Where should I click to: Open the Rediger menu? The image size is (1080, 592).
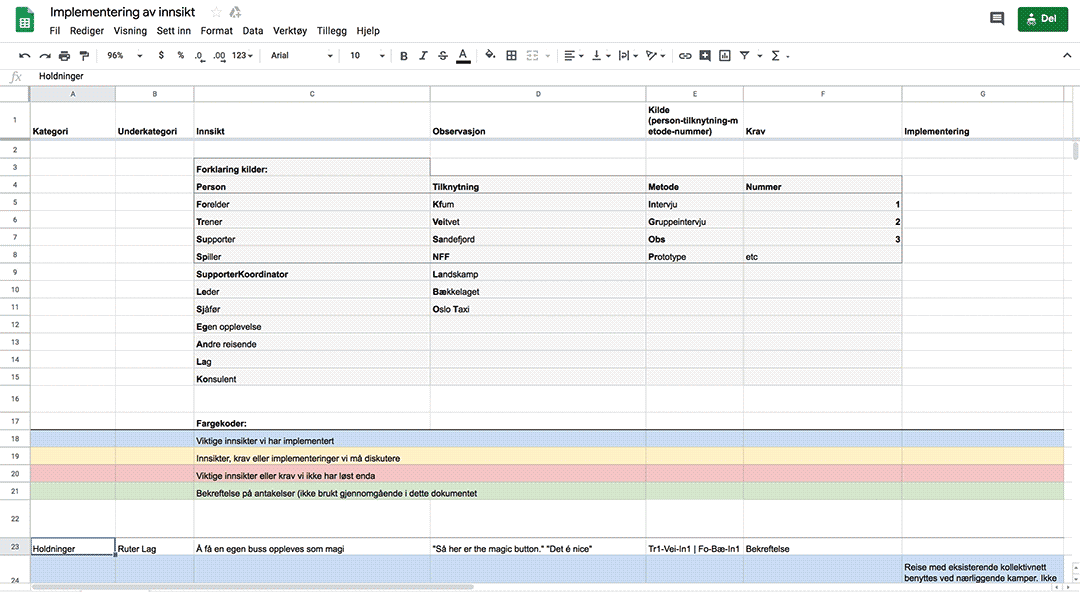pyautogui.click(x=87, y=31)
